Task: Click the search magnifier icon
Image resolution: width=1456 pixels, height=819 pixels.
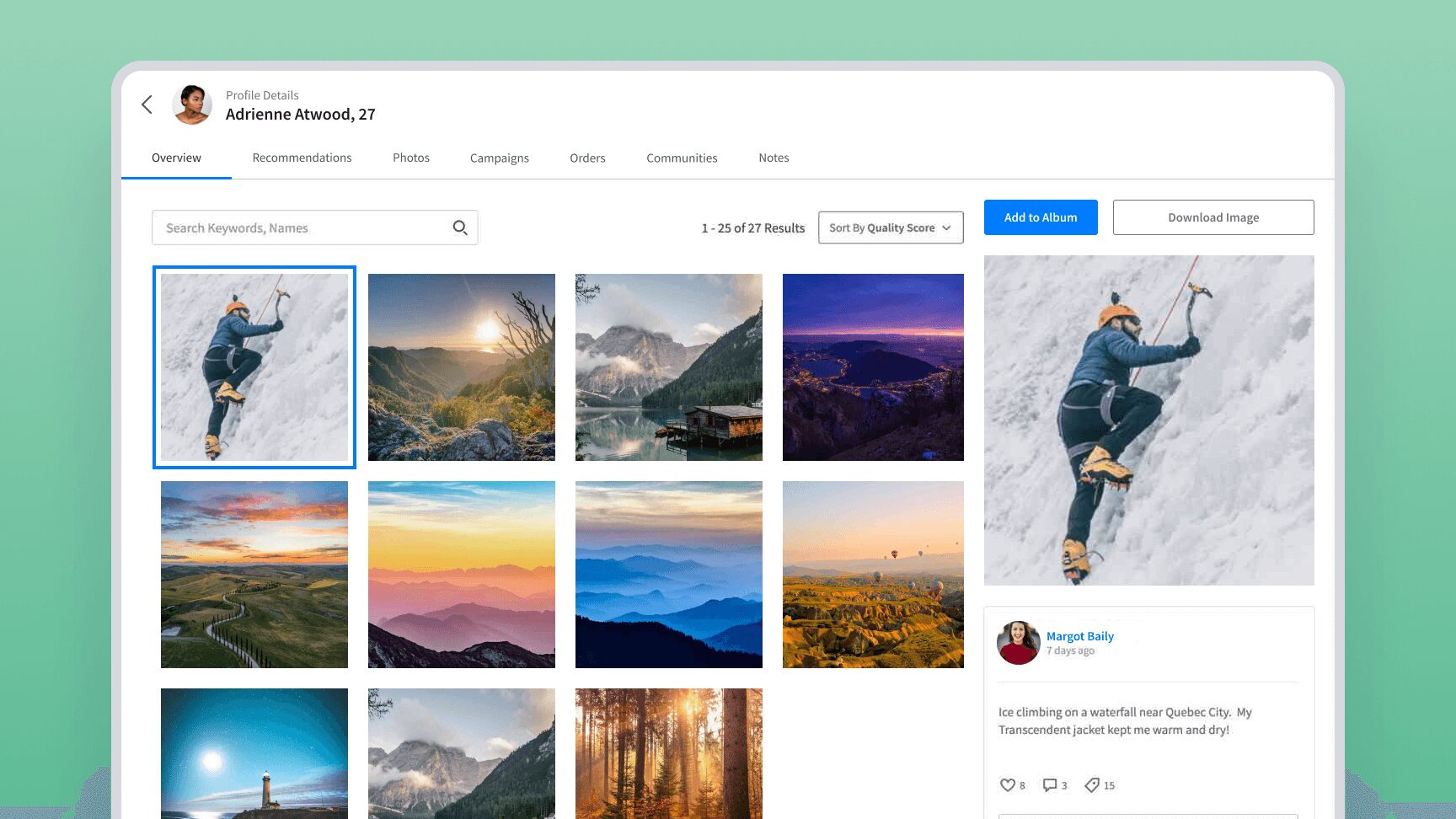Action: (x=460, y=227)
